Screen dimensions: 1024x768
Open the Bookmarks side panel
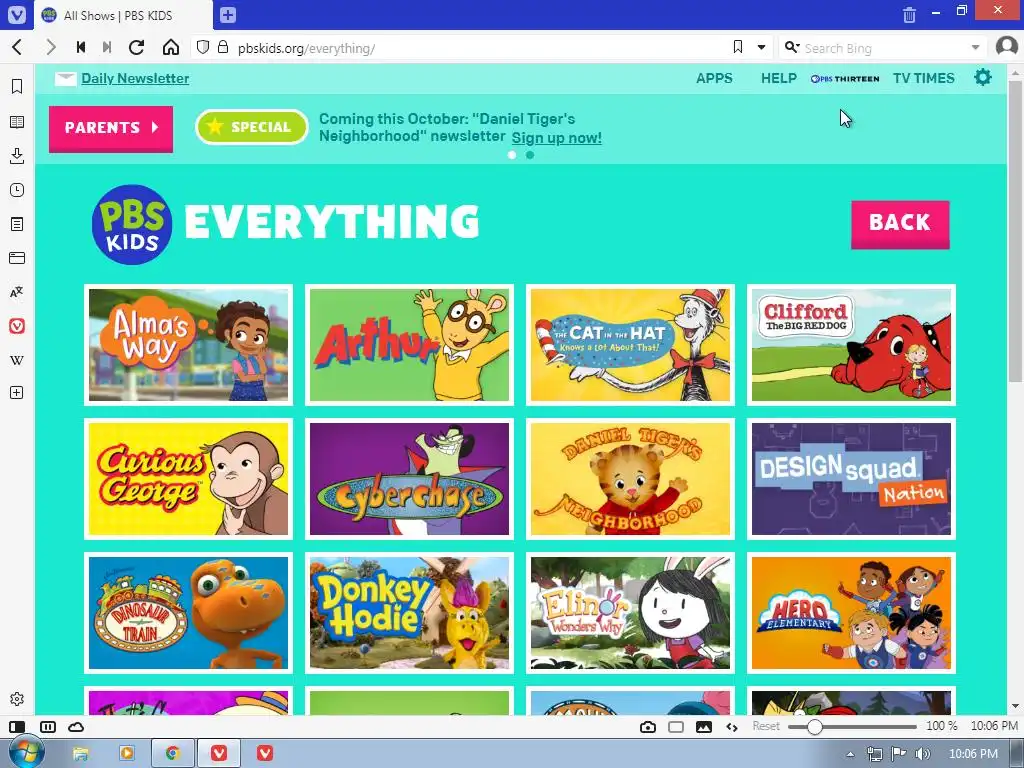(x=17, y=86)
